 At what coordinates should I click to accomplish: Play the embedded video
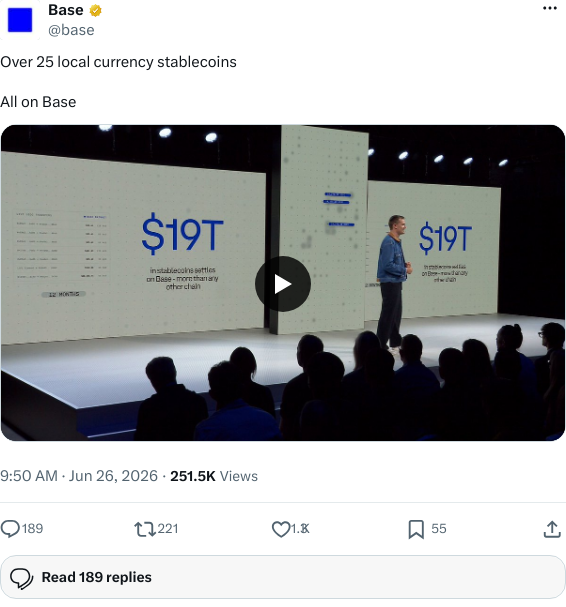point(283,284)
